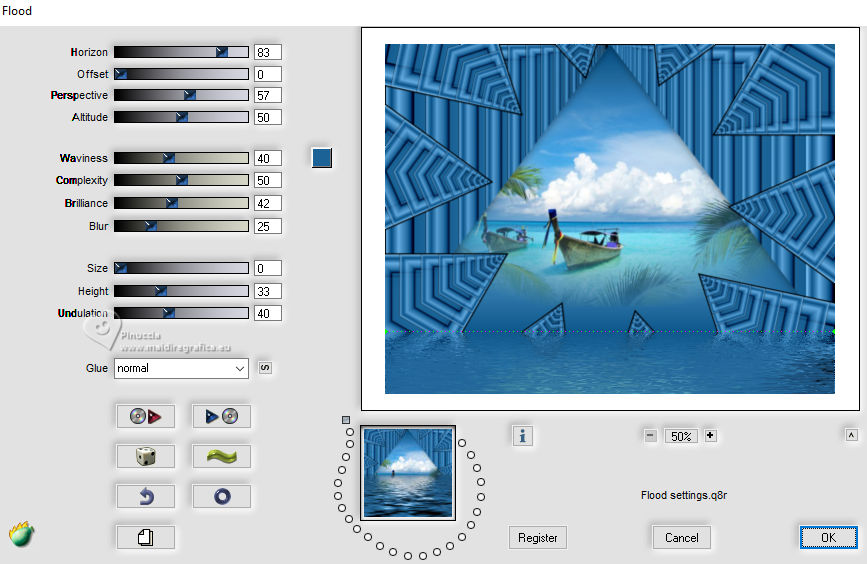The height and width of the screenshot is (564, 867).
Task: Confirm with the OK button
Action: [x=828, y=537]
